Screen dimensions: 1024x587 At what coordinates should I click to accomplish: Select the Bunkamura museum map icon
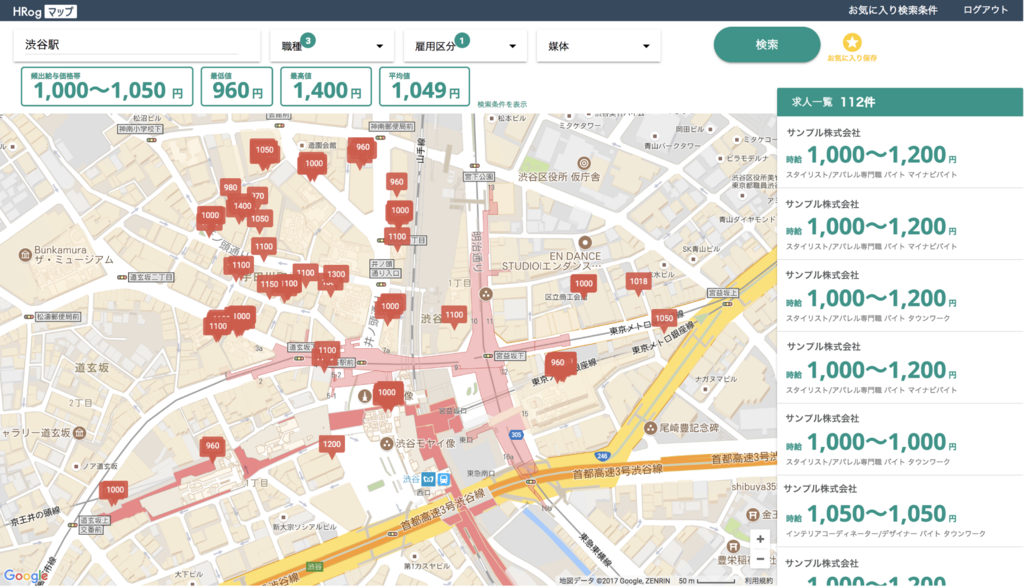(25, 255)
